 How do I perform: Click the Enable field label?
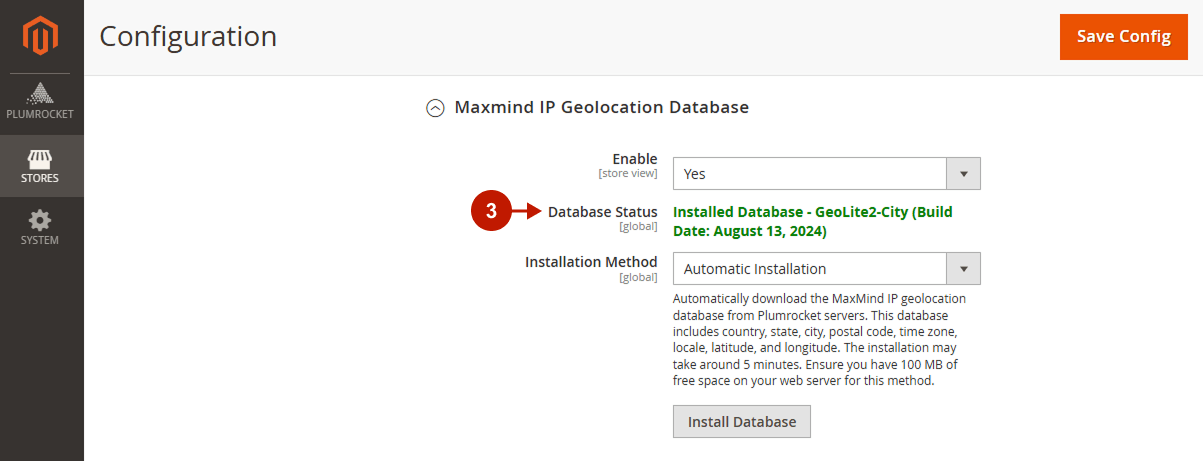pyautogui.click(x=634, y=159)
